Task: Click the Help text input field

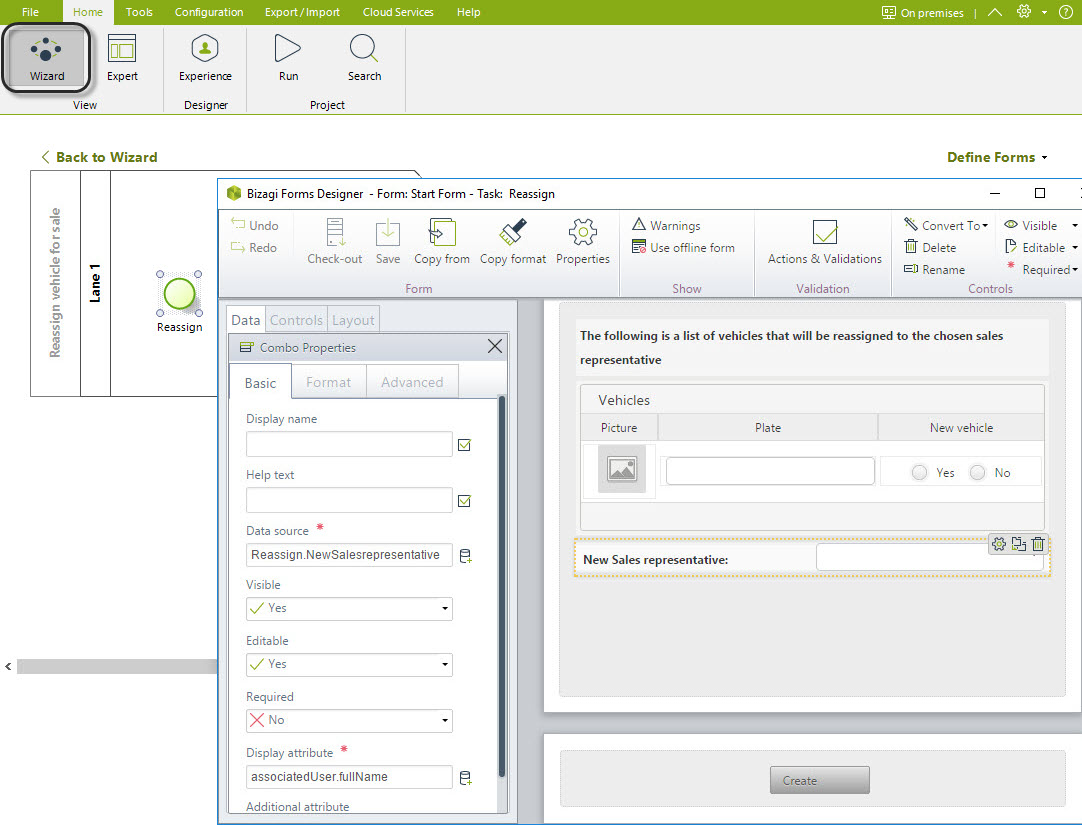Action: click(349, 500)
